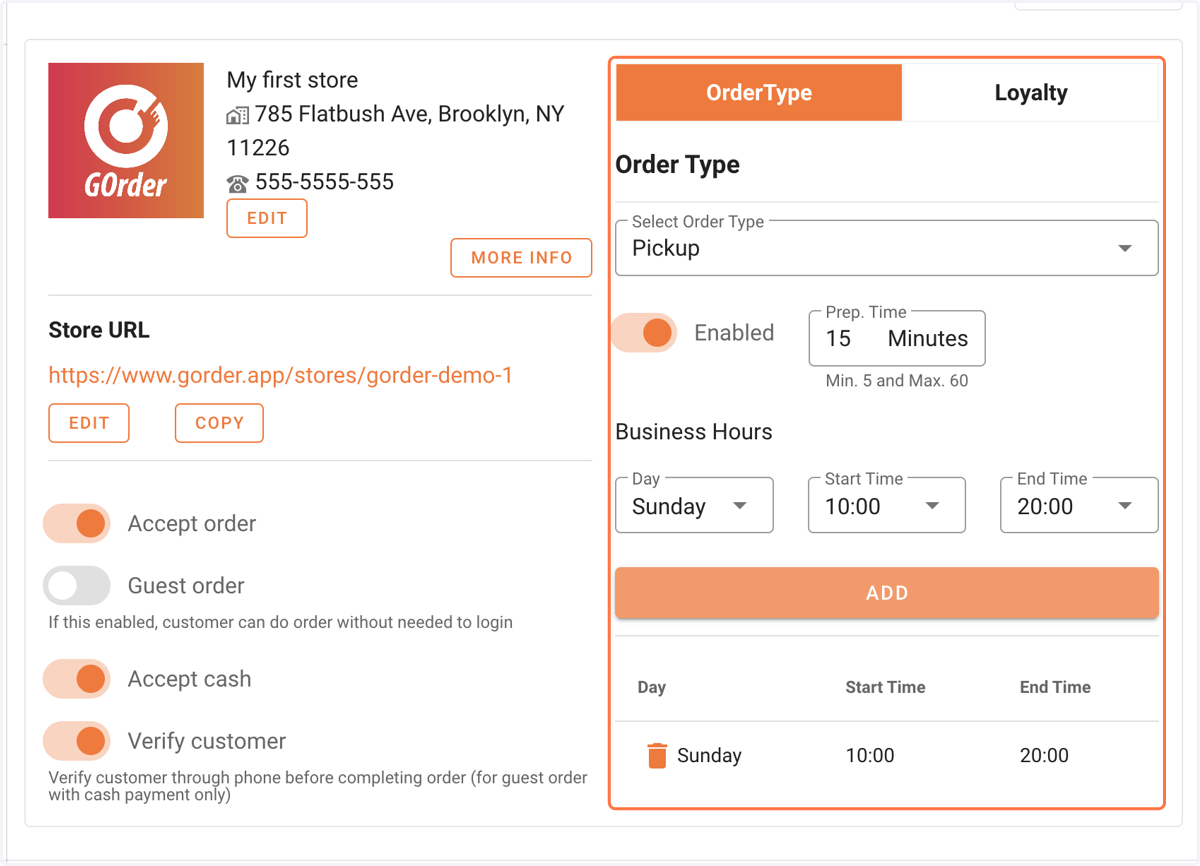Screen dimensions: 1200x866
Task: Open the Day dropdown showing Sunday
Action: tap(694, 505)
